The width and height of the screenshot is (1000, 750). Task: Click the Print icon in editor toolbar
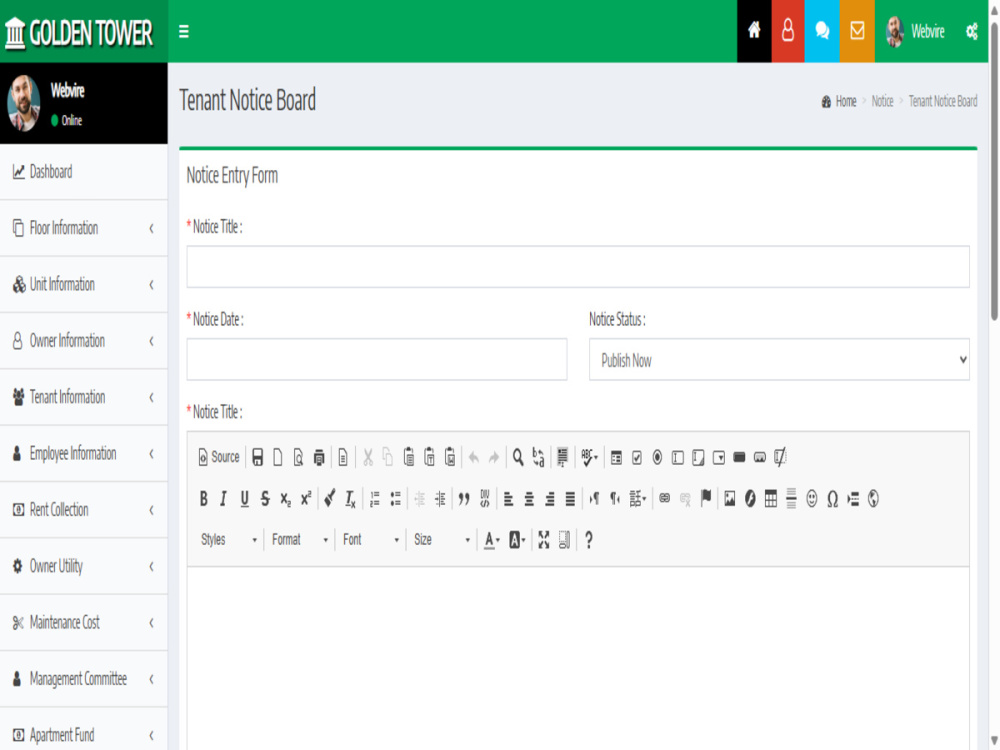click(319, 457)
